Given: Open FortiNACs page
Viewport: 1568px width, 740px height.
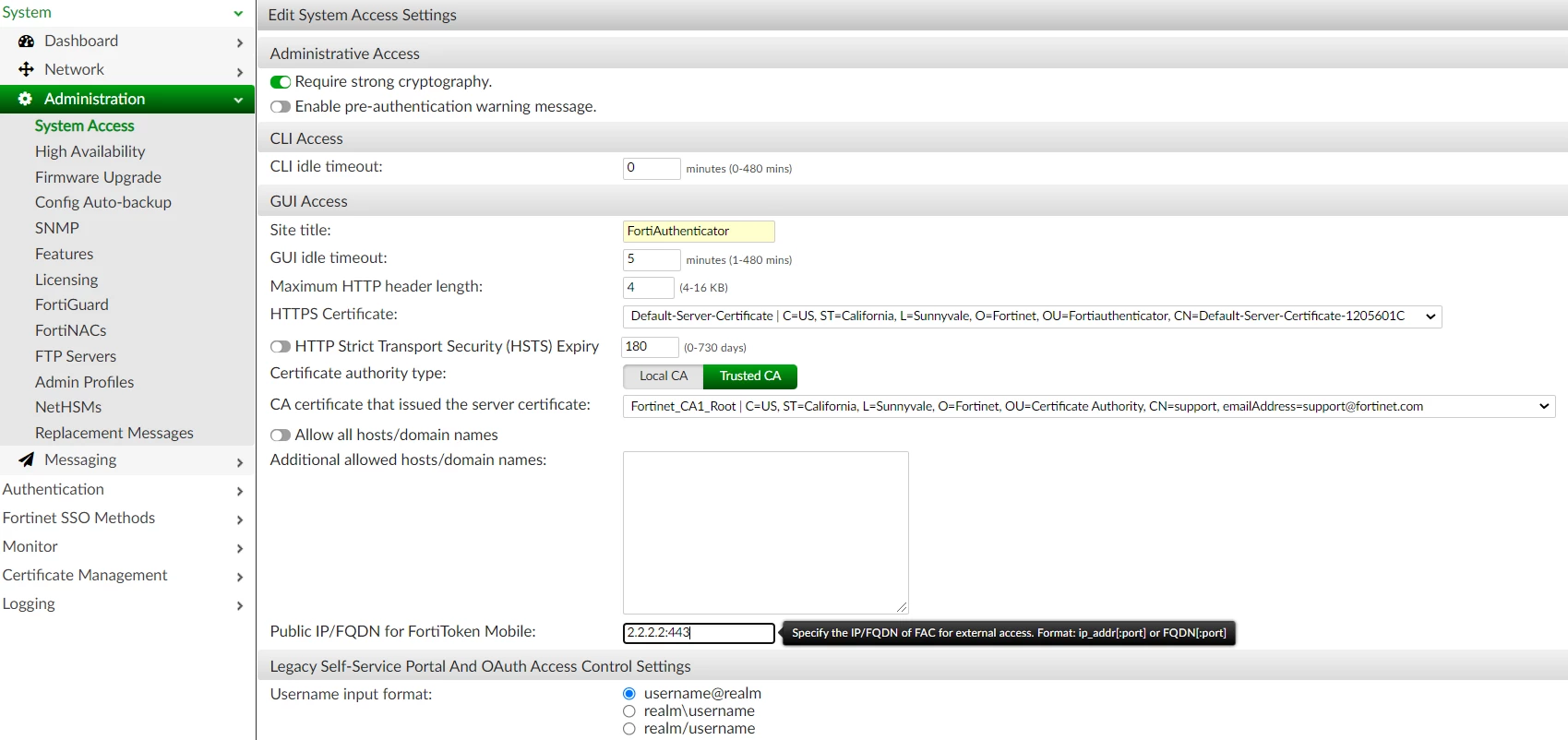Looking at the screenshot, I should pyautogui.click(x=71, y=330).
